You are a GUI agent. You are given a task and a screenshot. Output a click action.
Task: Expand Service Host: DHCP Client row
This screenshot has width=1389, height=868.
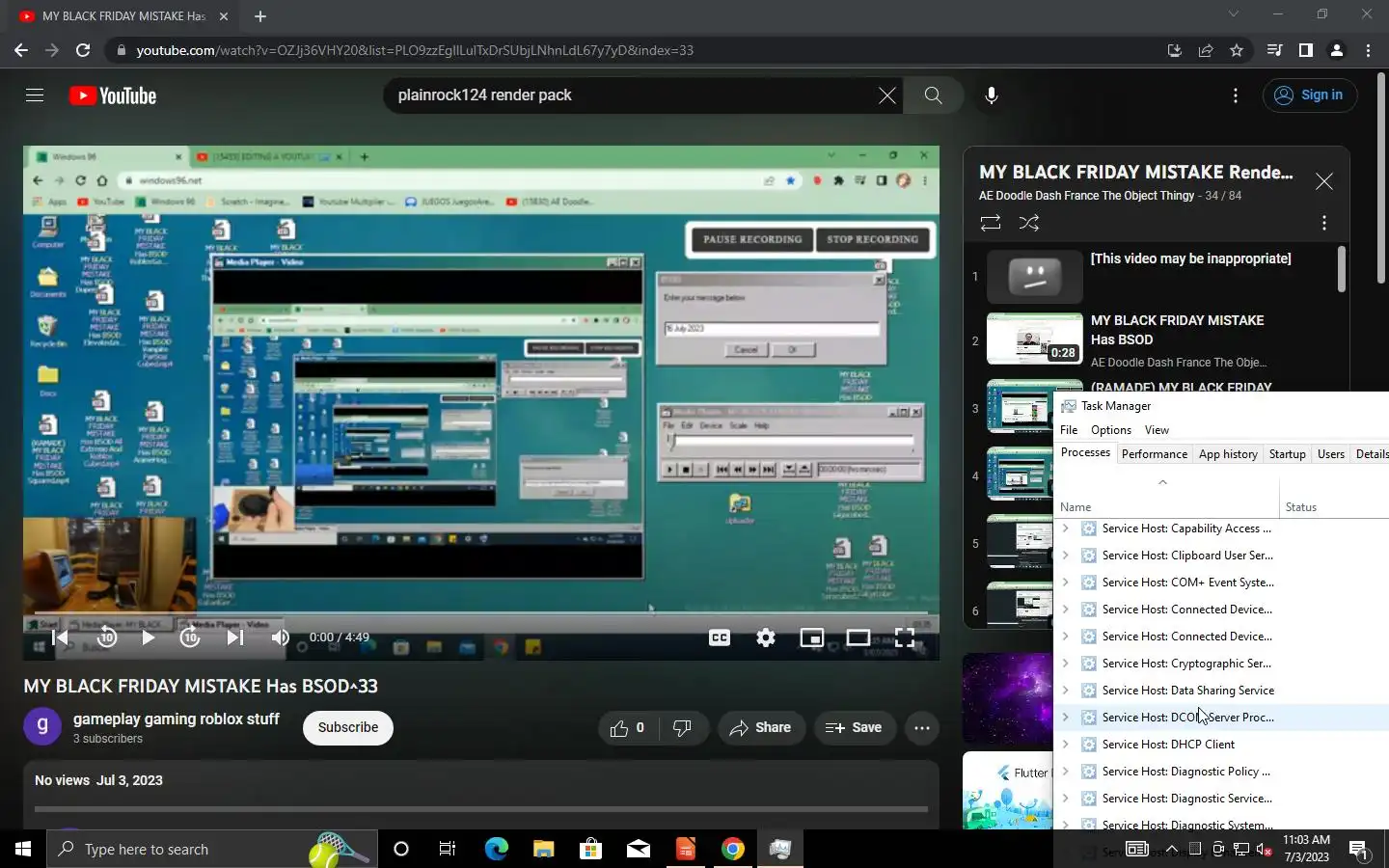[x=1065, y=745]
